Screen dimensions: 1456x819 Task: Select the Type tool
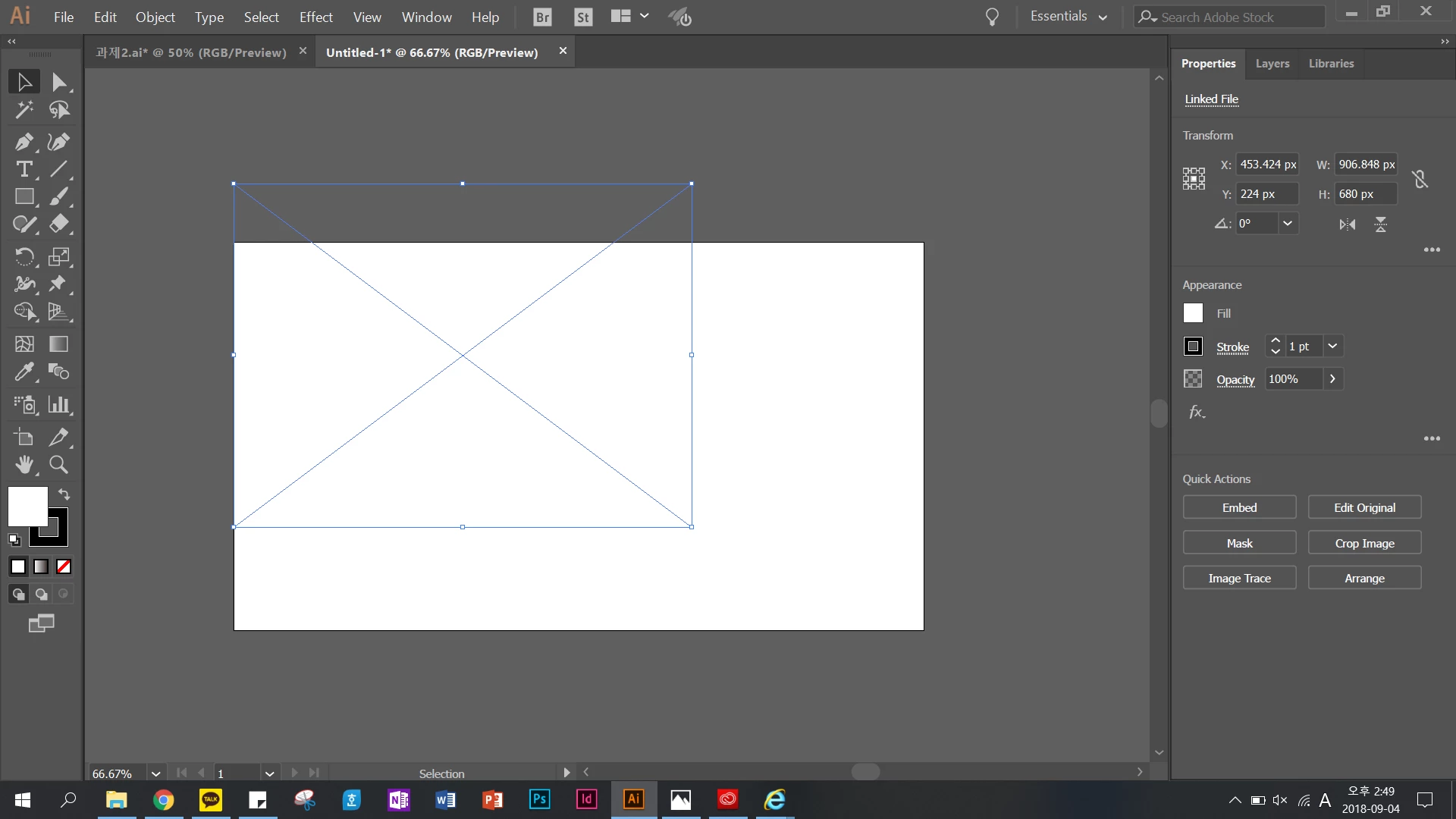pyautogui.click(x=24, y=169)
